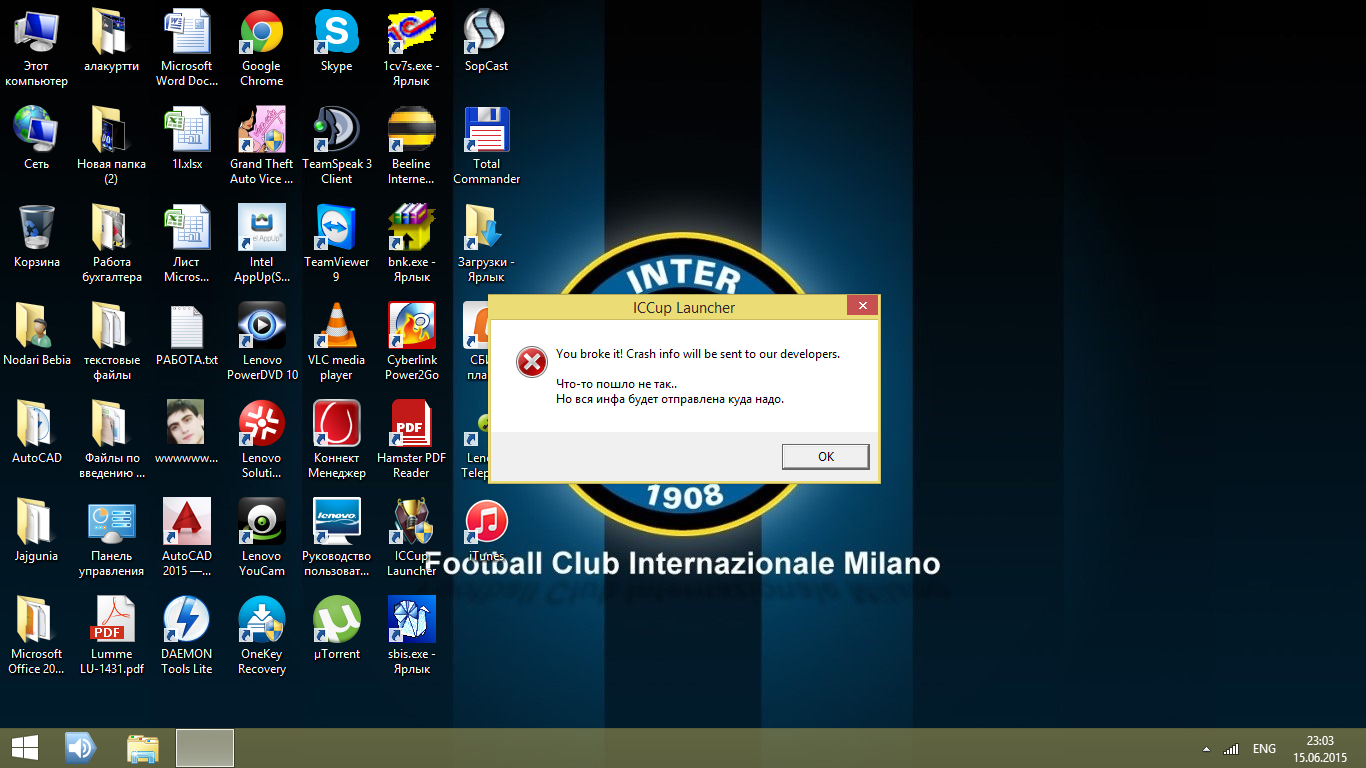Select the Hamster PDF Reader icon

pos(411,440)
